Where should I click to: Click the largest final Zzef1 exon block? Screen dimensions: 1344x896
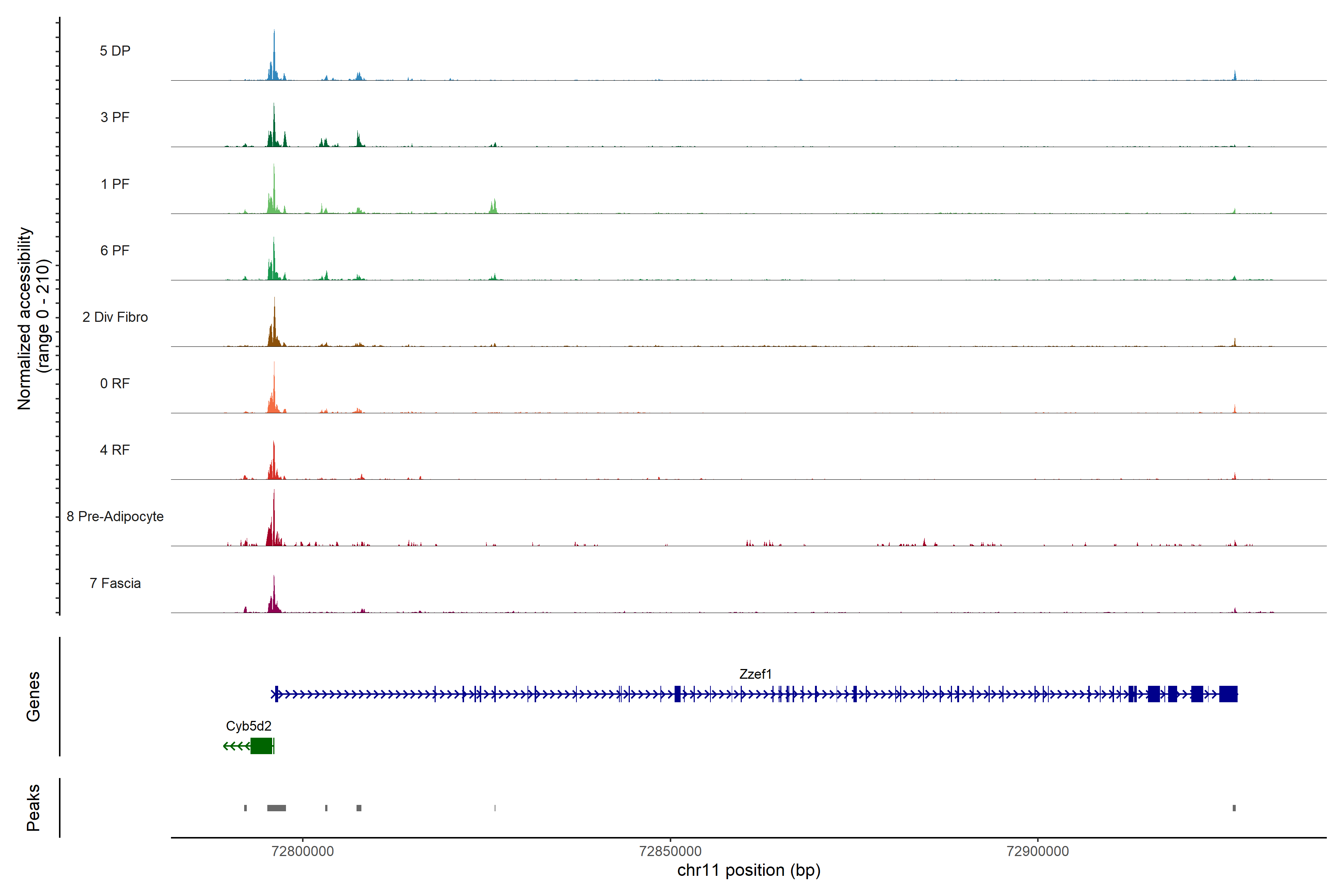coord(1228,694)
